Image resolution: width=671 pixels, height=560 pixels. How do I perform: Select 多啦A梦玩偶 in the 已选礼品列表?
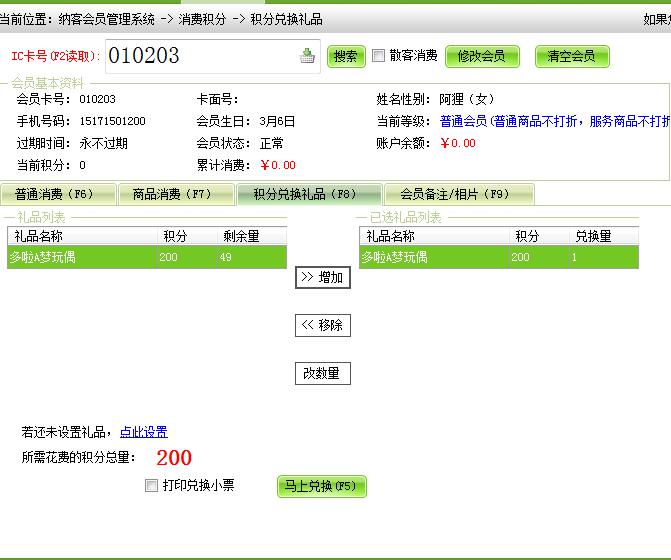[430, 257]
